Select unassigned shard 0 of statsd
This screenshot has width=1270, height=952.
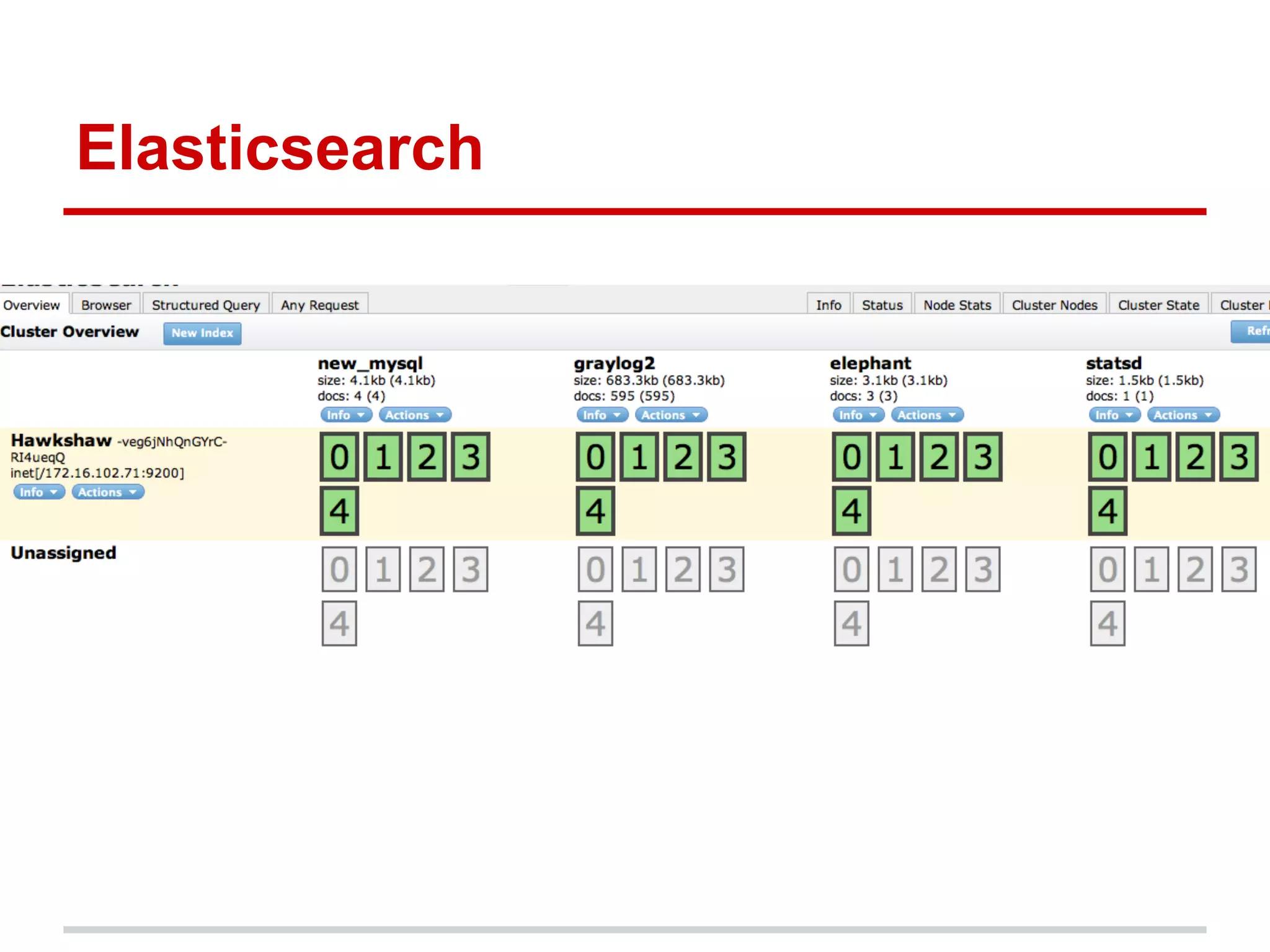[x=1108, y=569]
